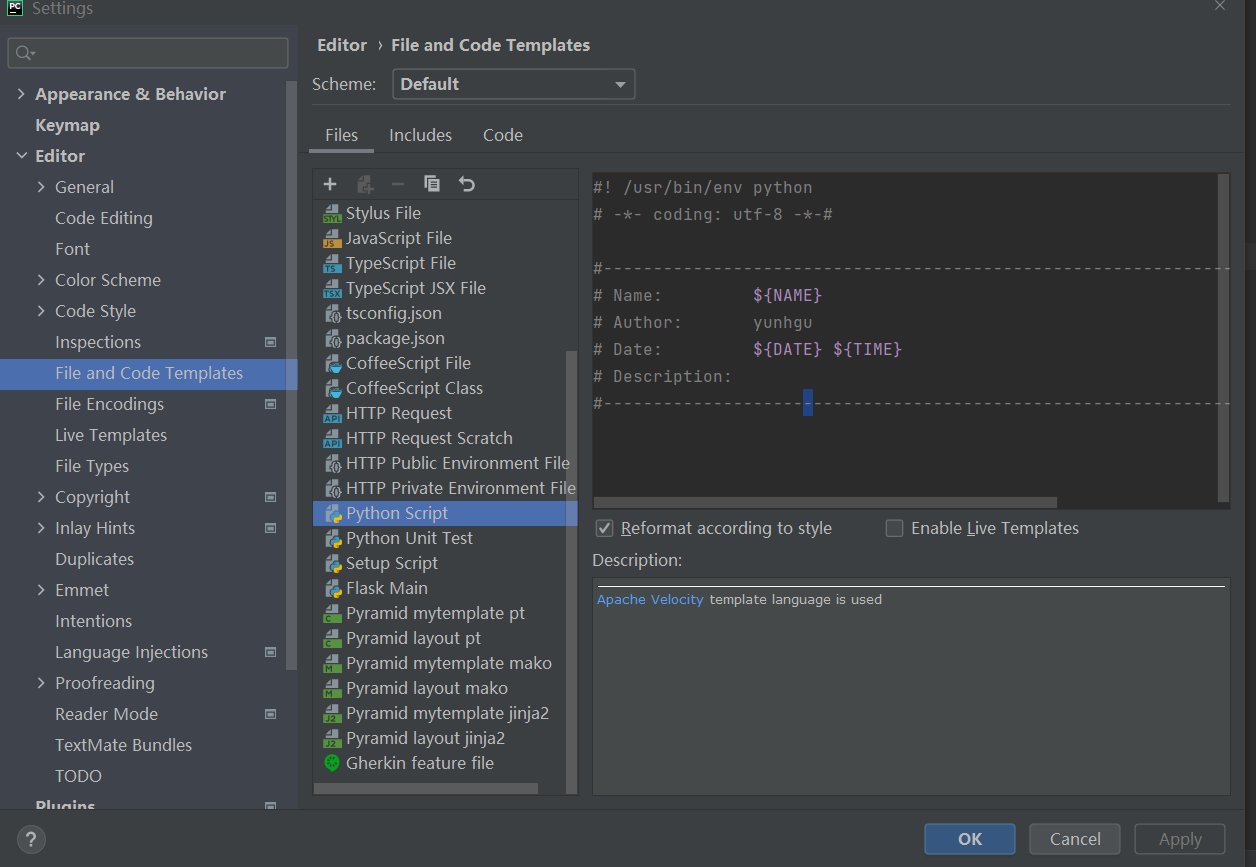This screenshot has width=1256, height=867.
Task: Click the HTTP Request API icon
Action: [x=333, y=414]
